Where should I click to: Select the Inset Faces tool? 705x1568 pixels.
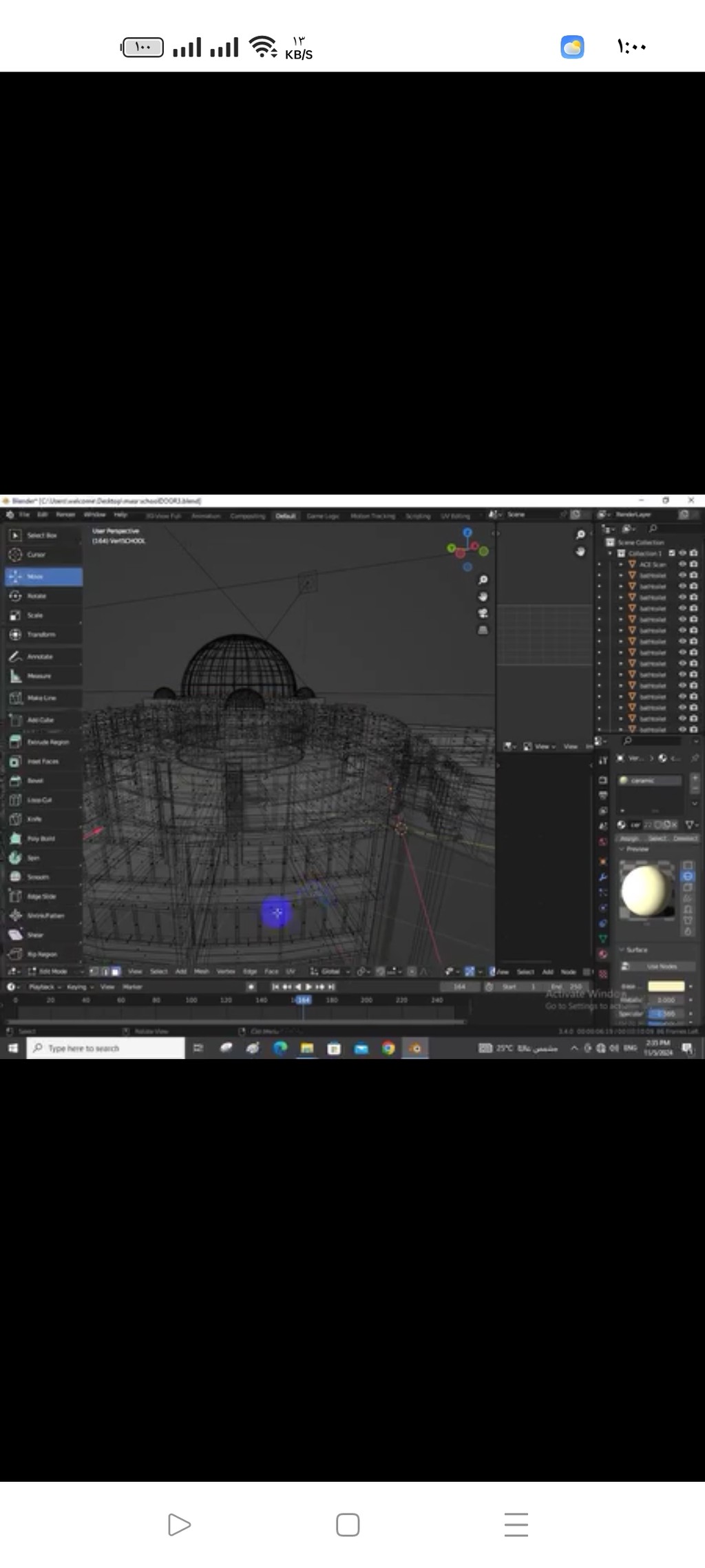click(43, 761)
